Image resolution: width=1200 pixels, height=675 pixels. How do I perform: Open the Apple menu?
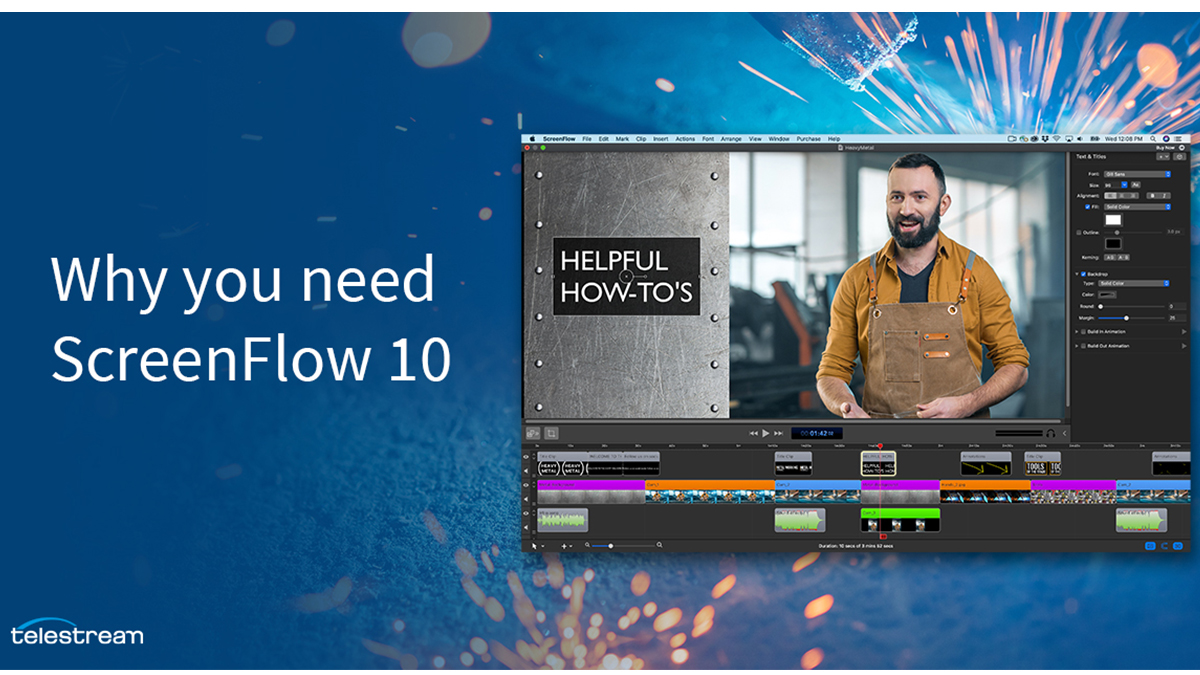pyautogui.click(x=532, y=139)
